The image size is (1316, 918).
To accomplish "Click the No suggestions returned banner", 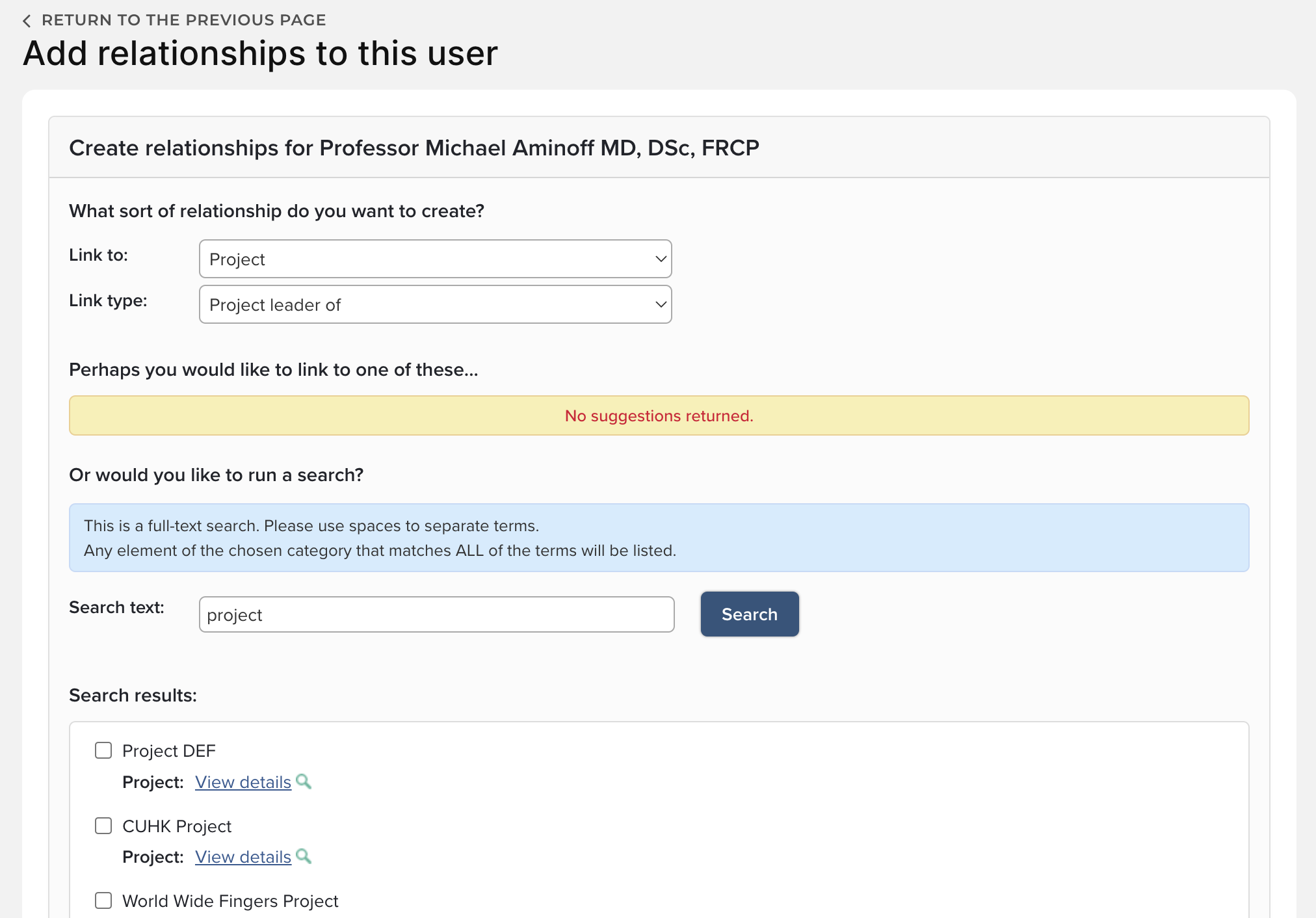I will [x=658, y=415].
